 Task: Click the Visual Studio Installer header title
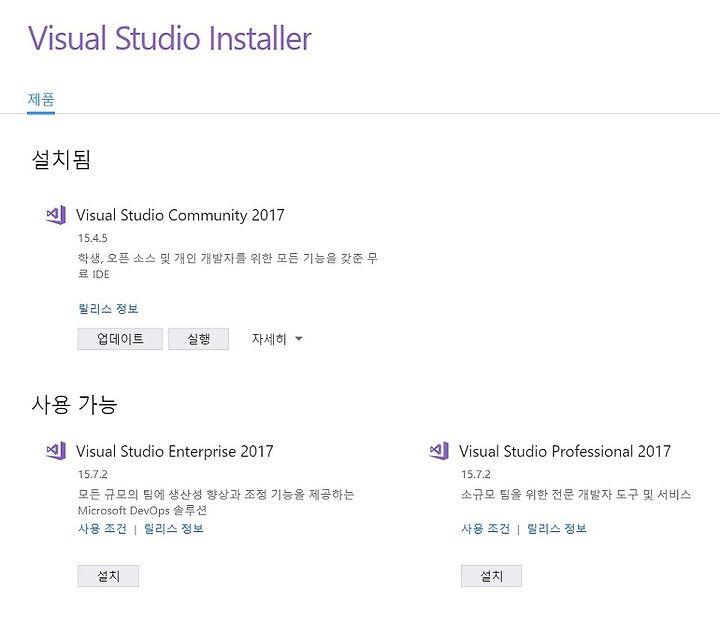170,38
